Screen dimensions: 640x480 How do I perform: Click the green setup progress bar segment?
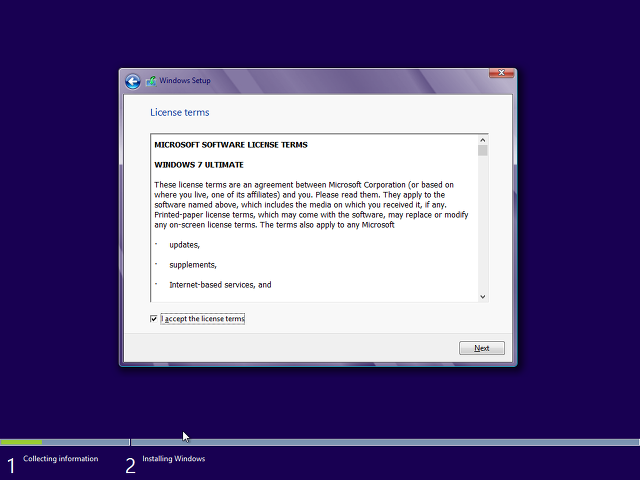point(21,442)
